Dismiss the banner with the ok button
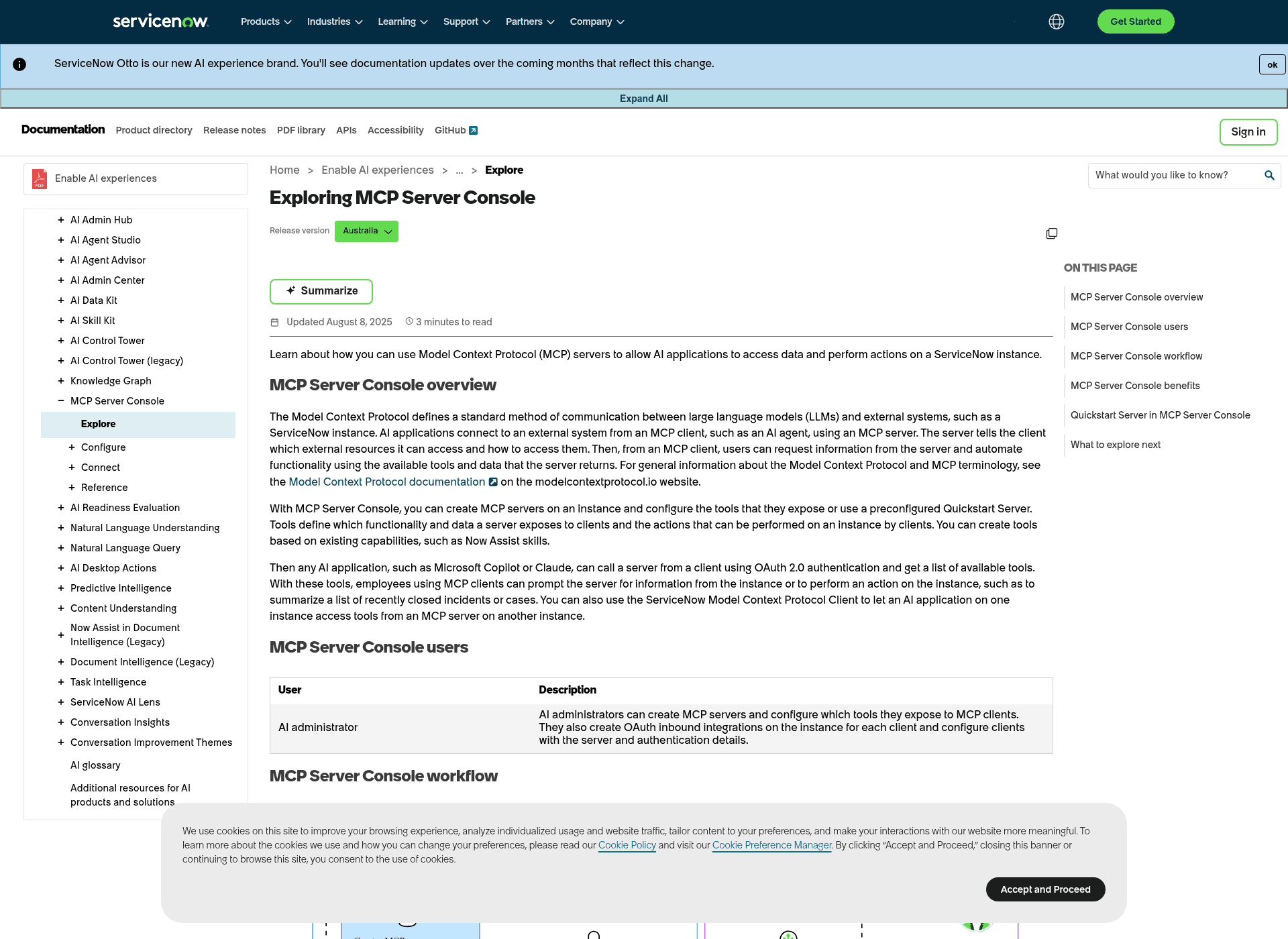 coord(1272,65)
